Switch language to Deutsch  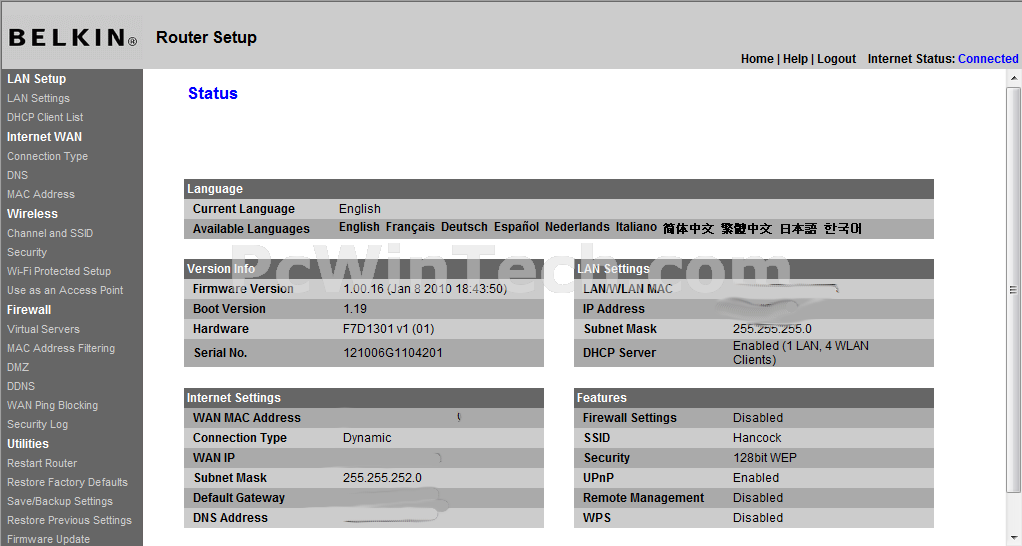pos(464,227)
